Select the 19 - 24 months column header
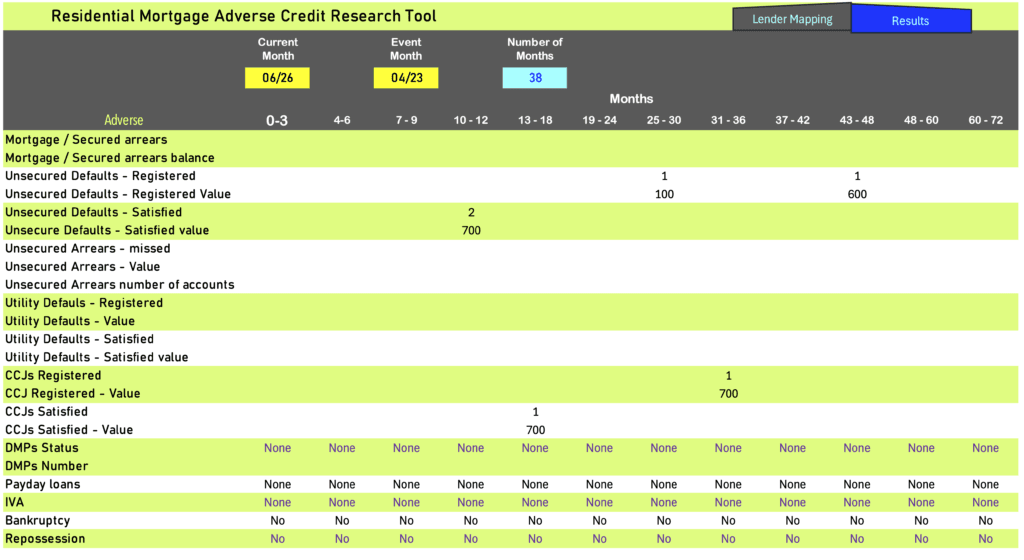1024x560 pixels. click(600, 120)
